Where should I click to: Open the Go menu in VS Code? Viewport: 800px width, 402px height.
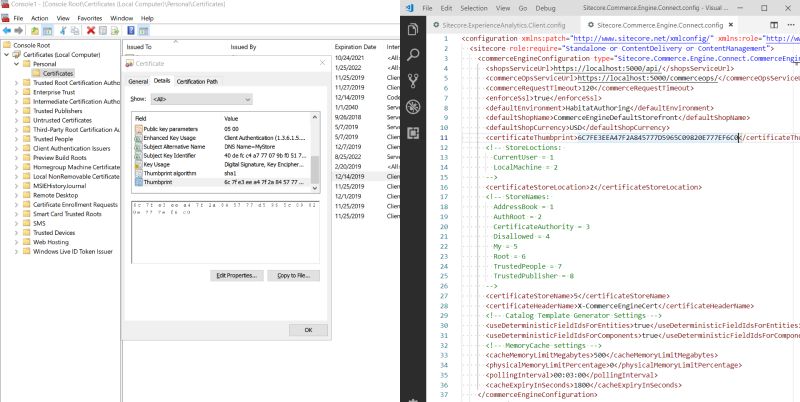tap(522, 8)
